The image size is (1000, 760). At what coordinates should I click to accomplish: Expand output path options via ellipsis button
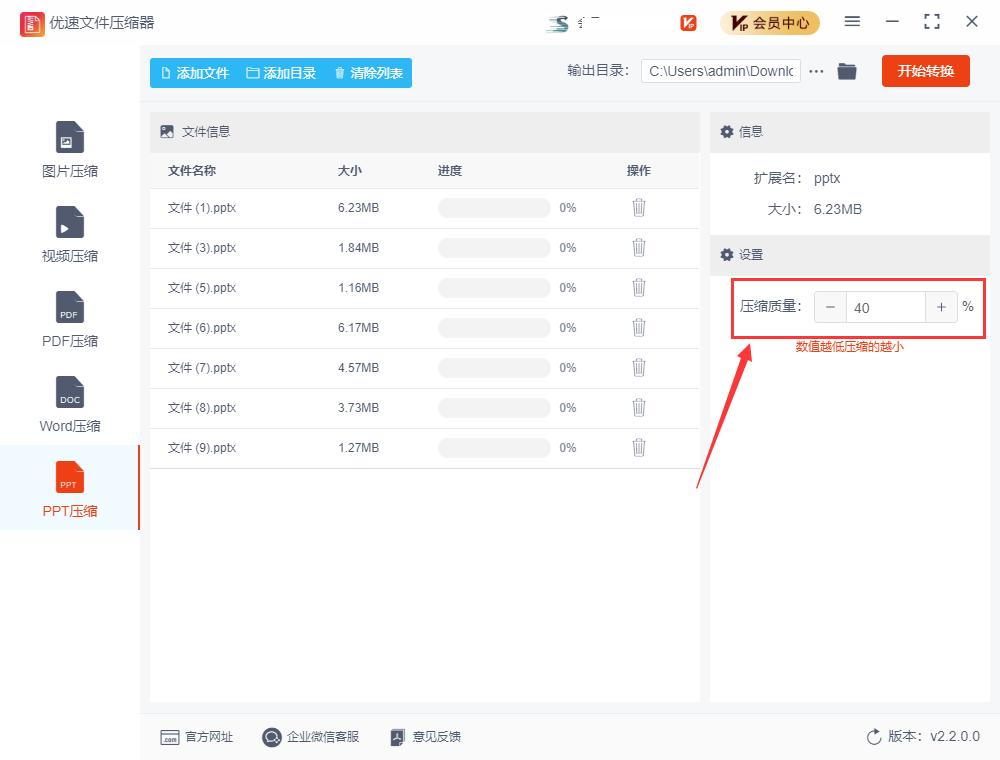816,71
